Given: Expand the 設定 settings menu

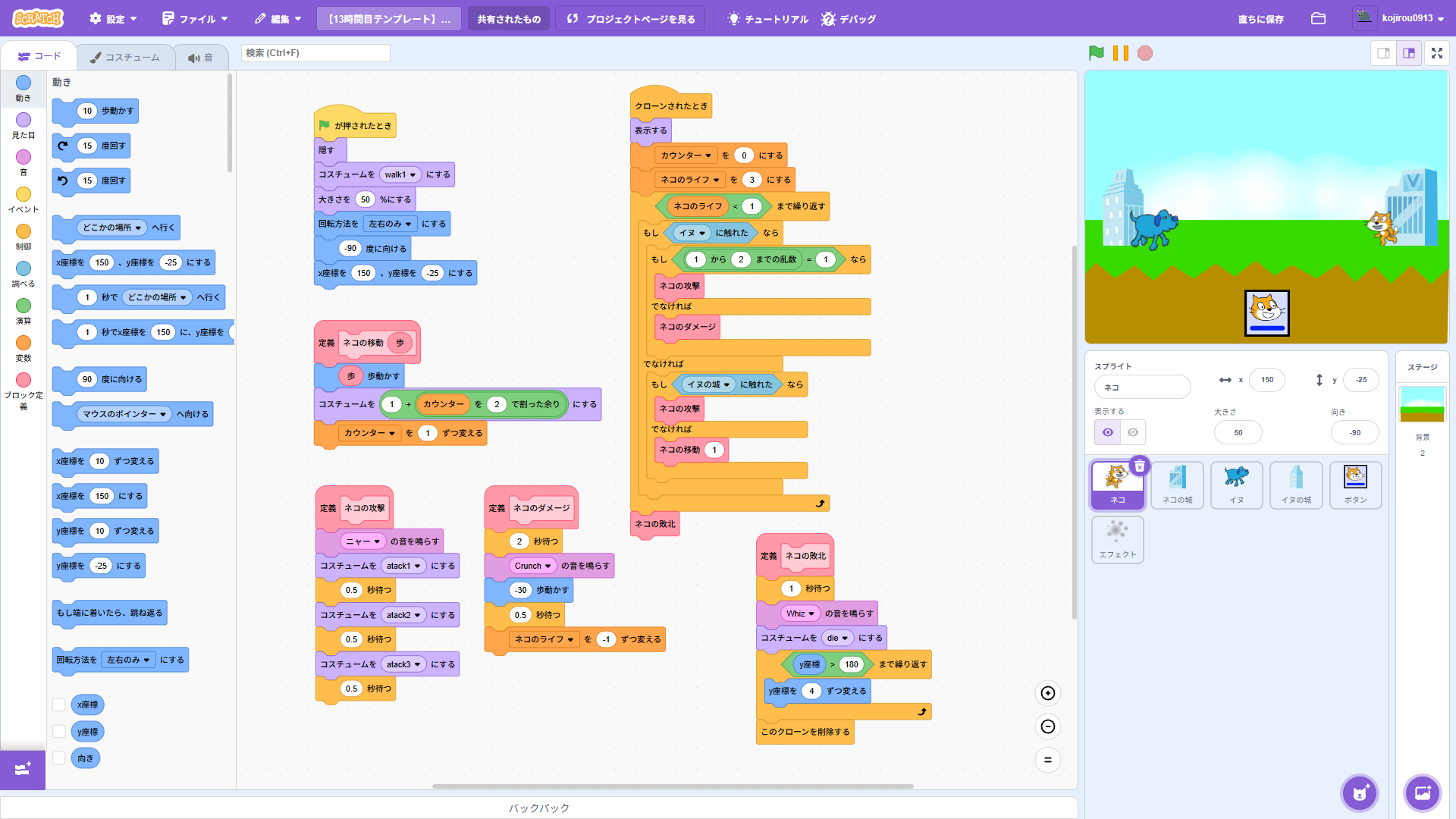Looking at the screenshot, I should (x=114, y=19).
